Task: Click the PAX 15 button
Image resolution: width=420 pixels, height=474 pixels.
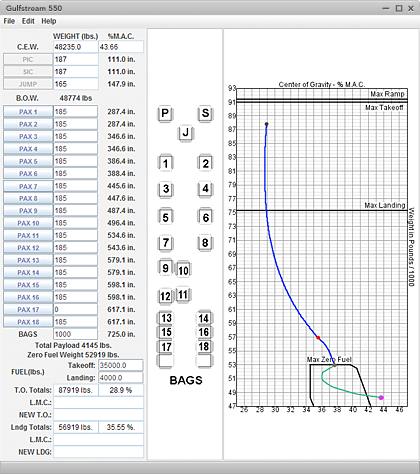Action: [x=28, y=285]
